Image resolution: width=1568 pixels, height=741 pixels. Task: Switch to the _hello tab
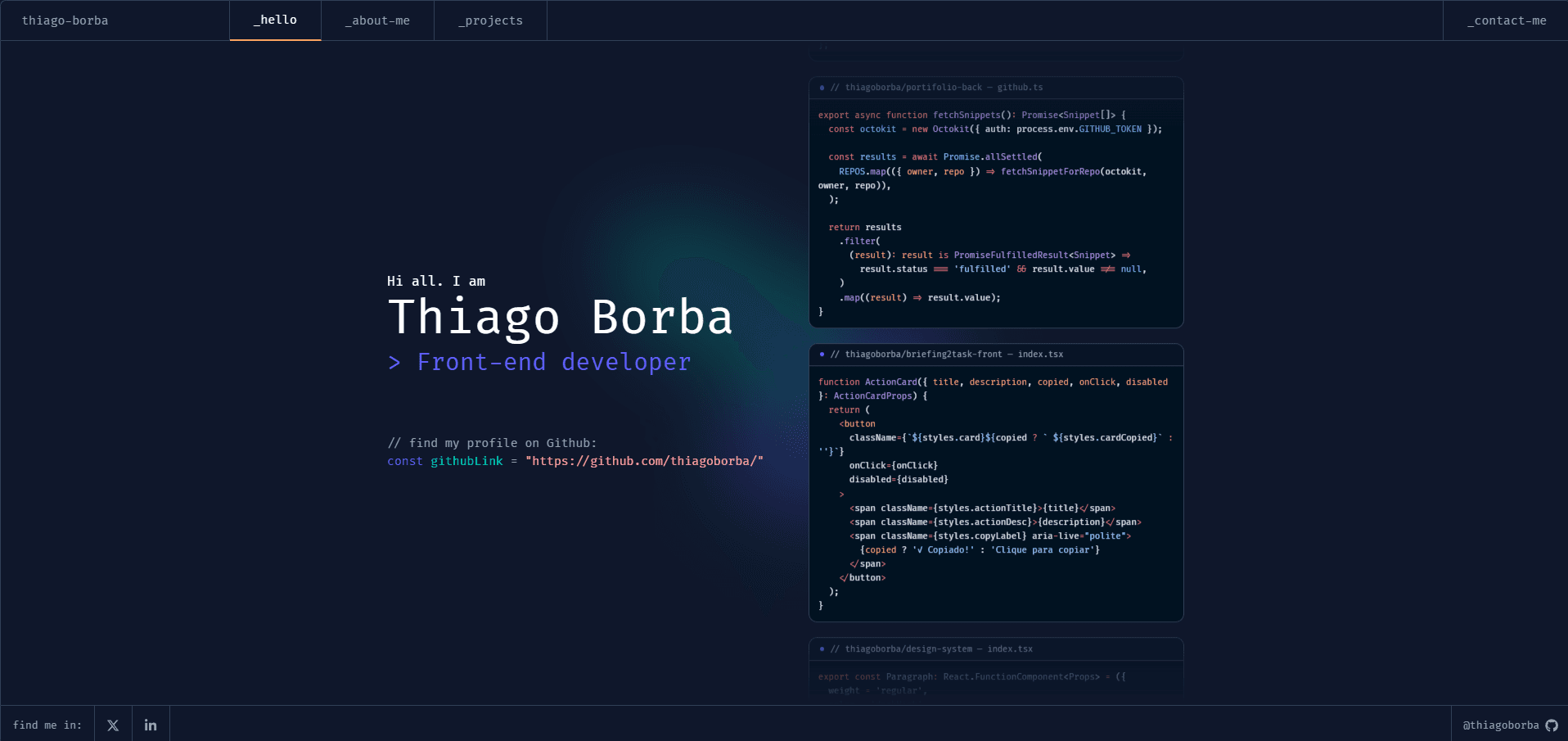pyautogui.click(x=275, y=20)
